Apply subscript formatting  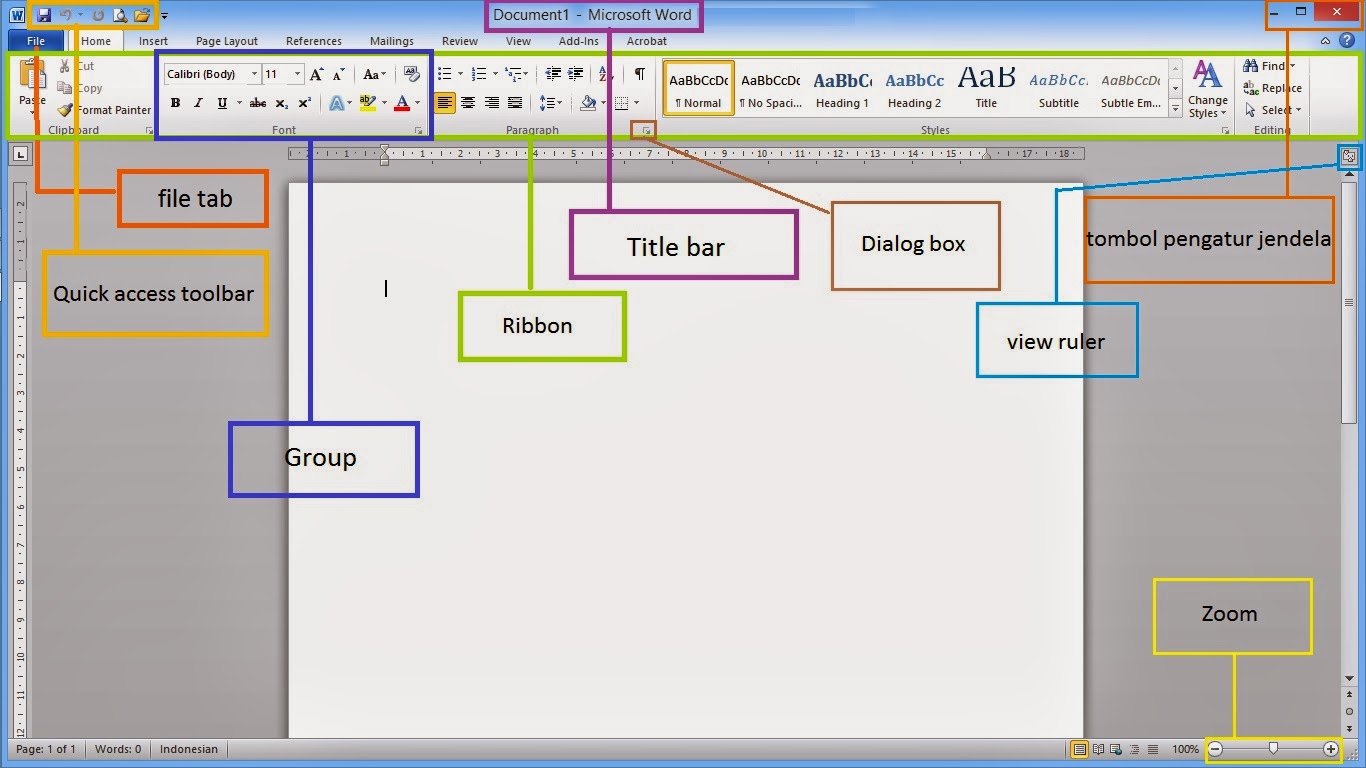point(282,103)
